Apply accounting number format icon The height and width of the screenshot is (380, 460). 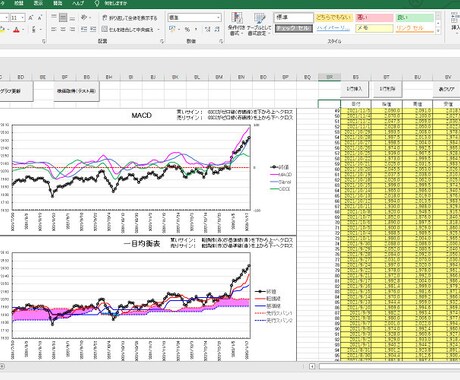[172, 30]
